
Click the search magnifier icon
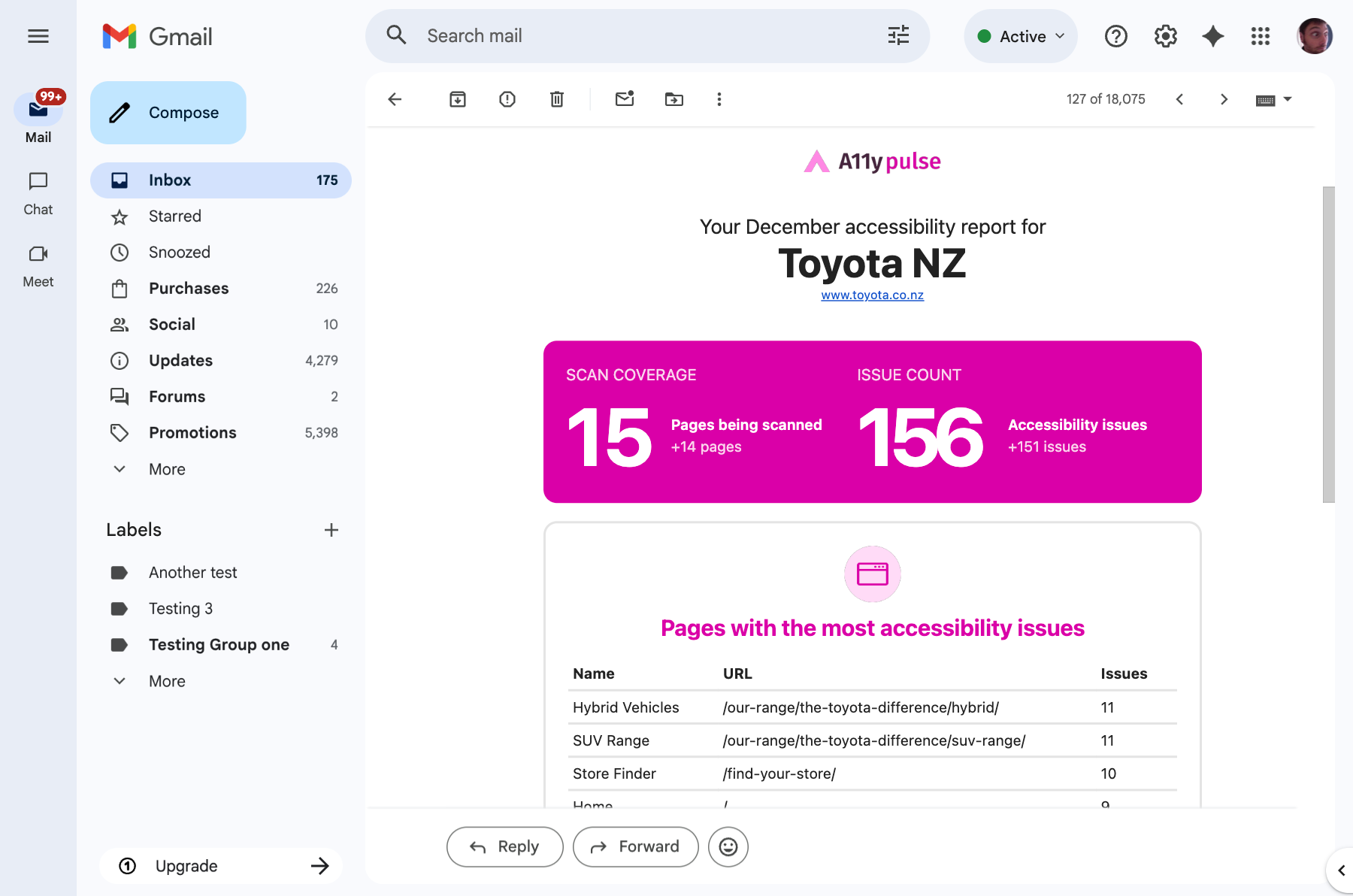tap(396, 35)
